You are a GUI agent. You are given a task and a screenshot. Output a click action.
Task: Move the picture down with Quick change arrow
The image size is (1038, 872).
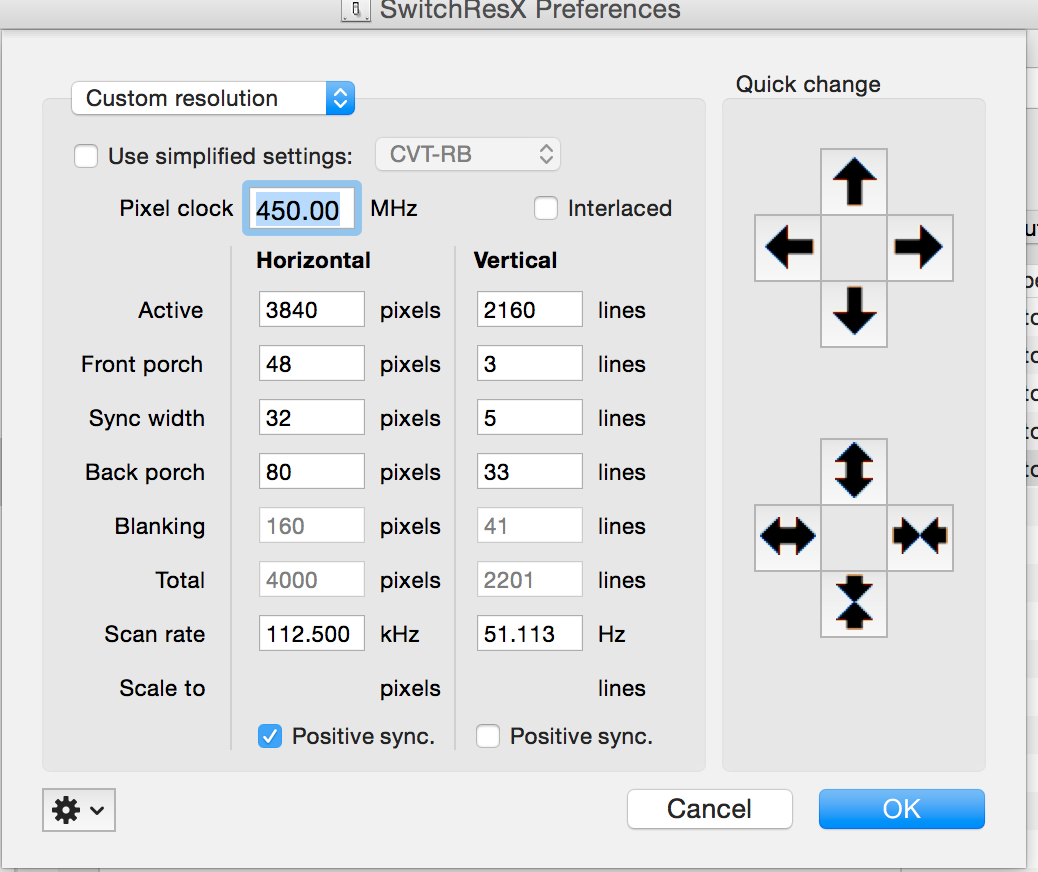pos(854,313)
